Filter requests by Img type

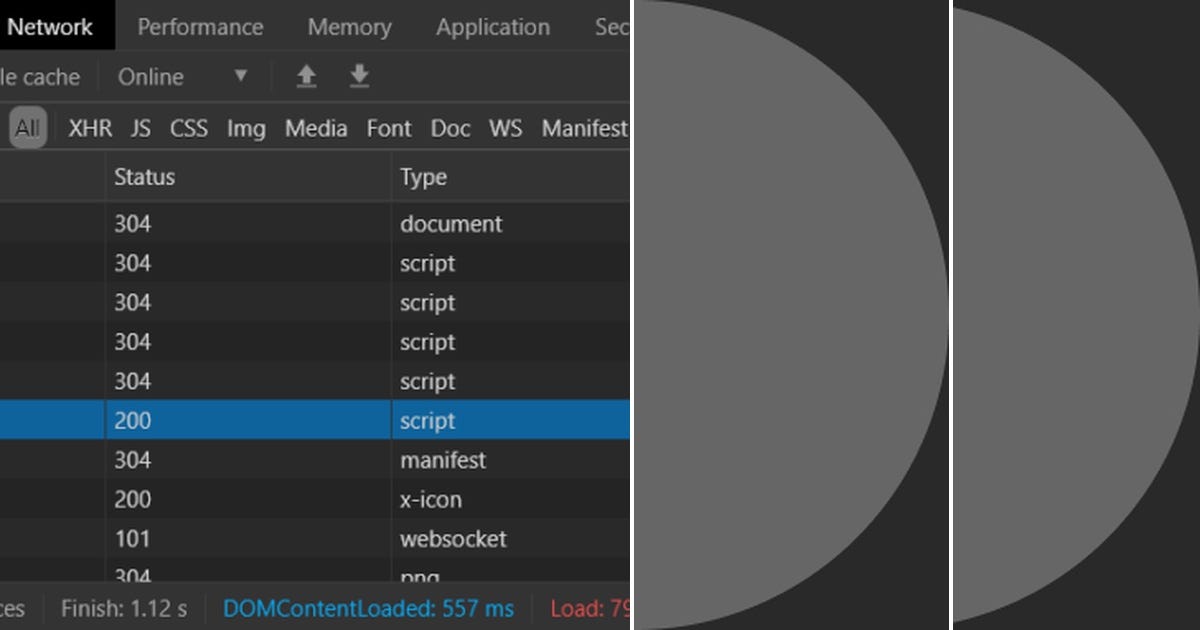tap(245, 128)
